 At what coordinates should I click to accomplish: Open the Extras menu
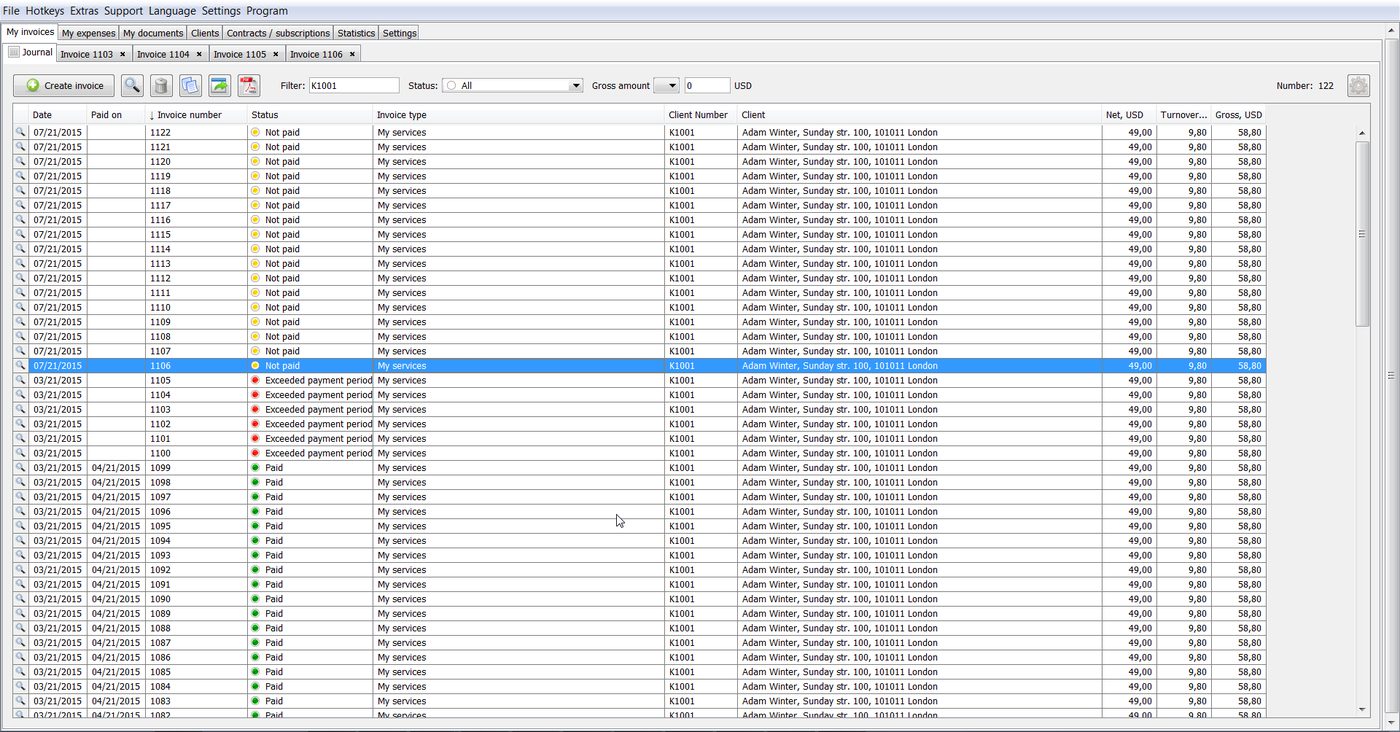(x=84, y=11)
